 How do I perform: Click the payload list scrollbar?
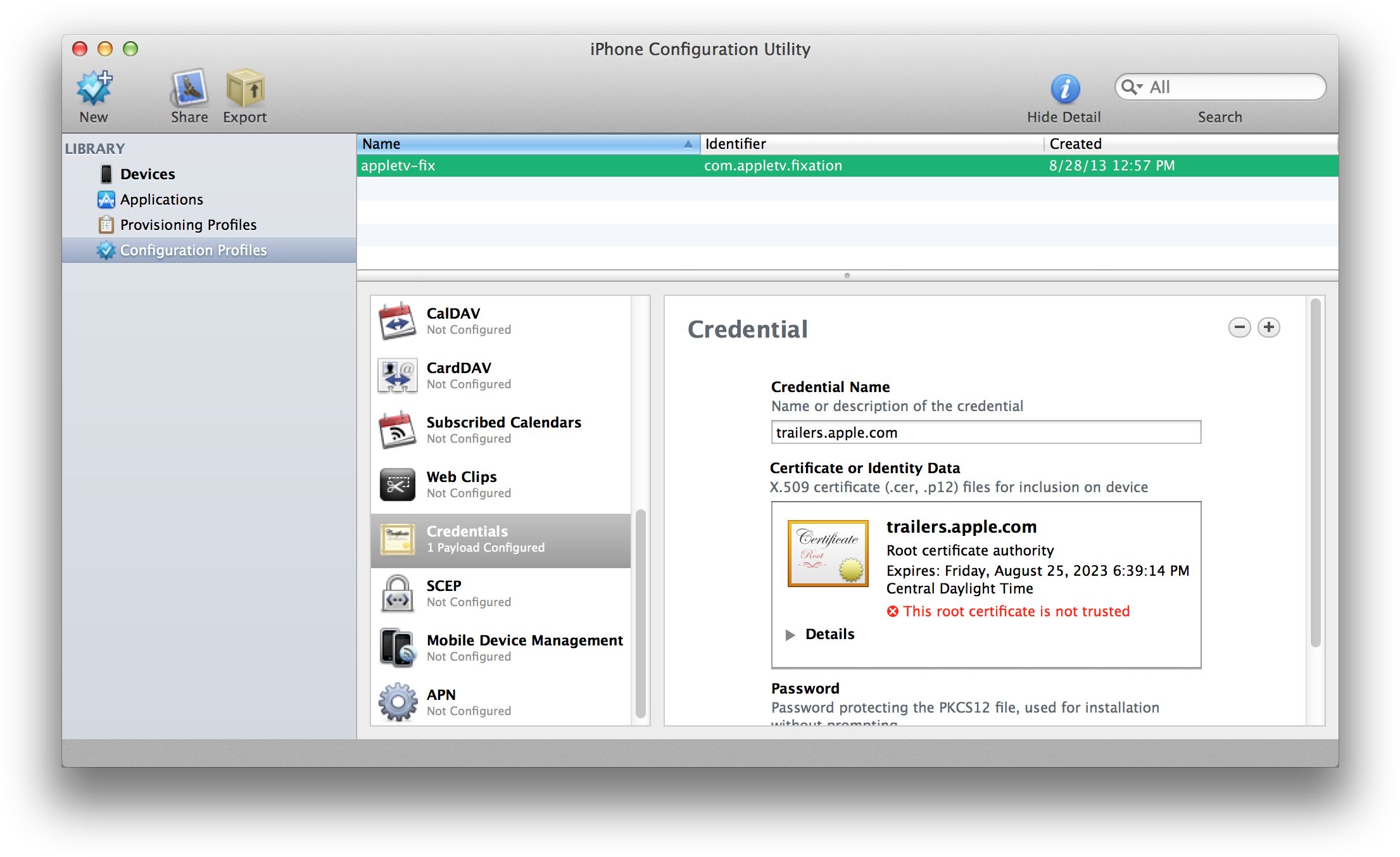tap(640, 613)
